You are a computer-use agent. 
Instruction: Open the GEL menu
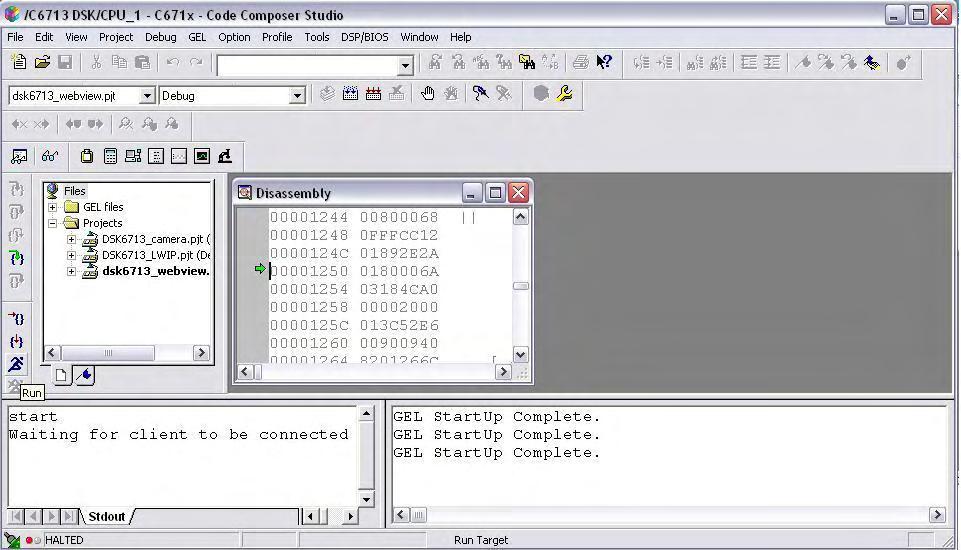click(197, 37)
